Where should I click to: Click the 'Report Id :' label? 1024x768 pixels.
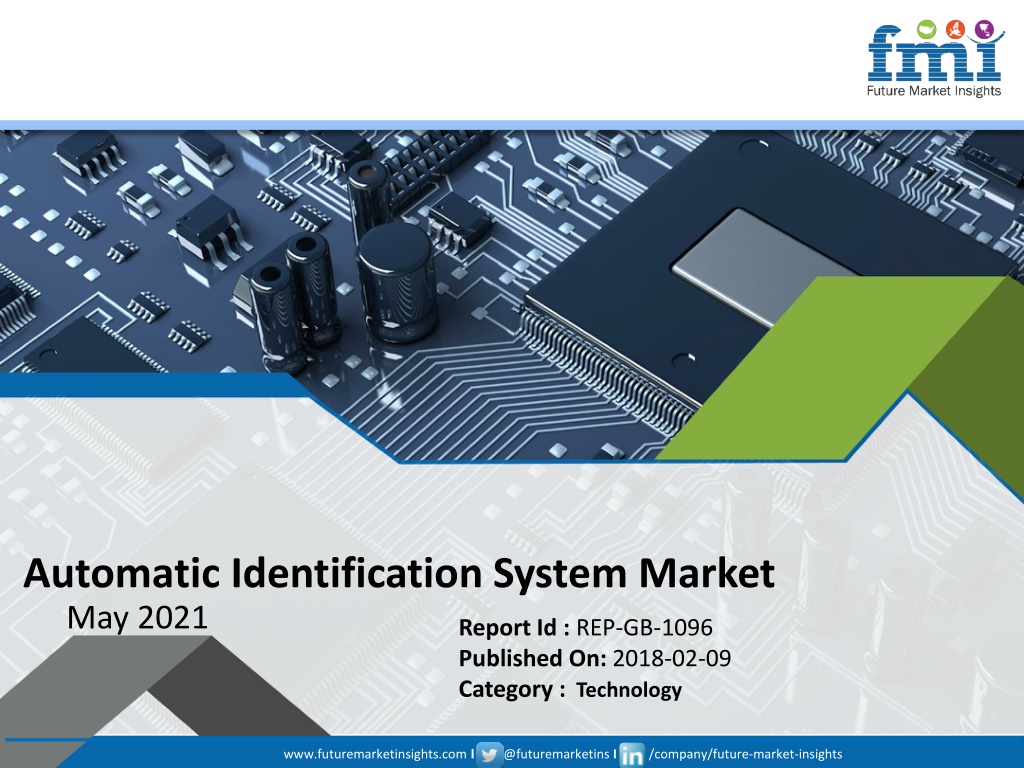coord(515,628)
